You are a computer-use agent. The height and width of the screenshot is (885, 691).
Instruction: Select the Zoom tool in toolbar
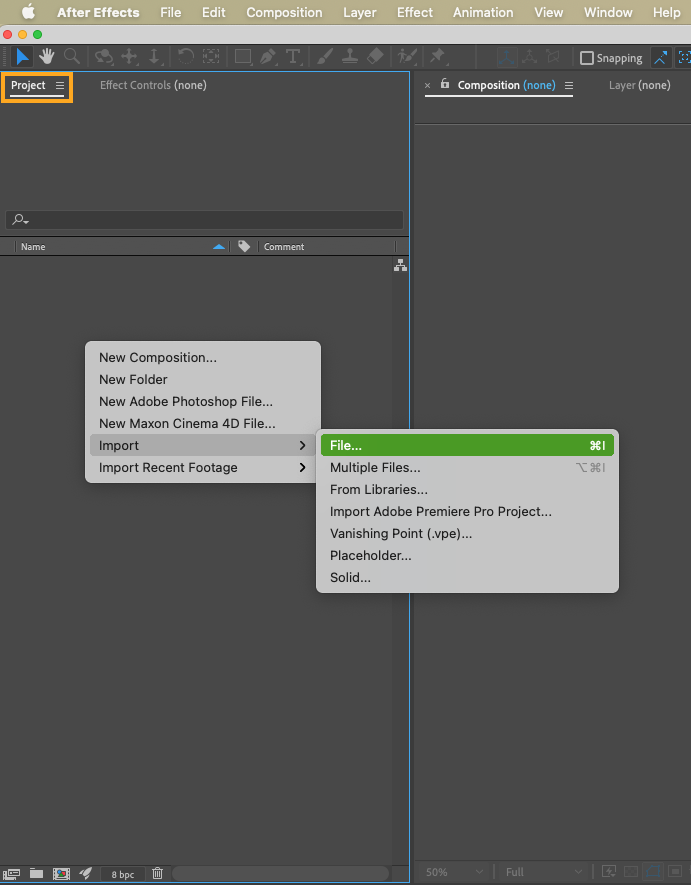point(71,56)
